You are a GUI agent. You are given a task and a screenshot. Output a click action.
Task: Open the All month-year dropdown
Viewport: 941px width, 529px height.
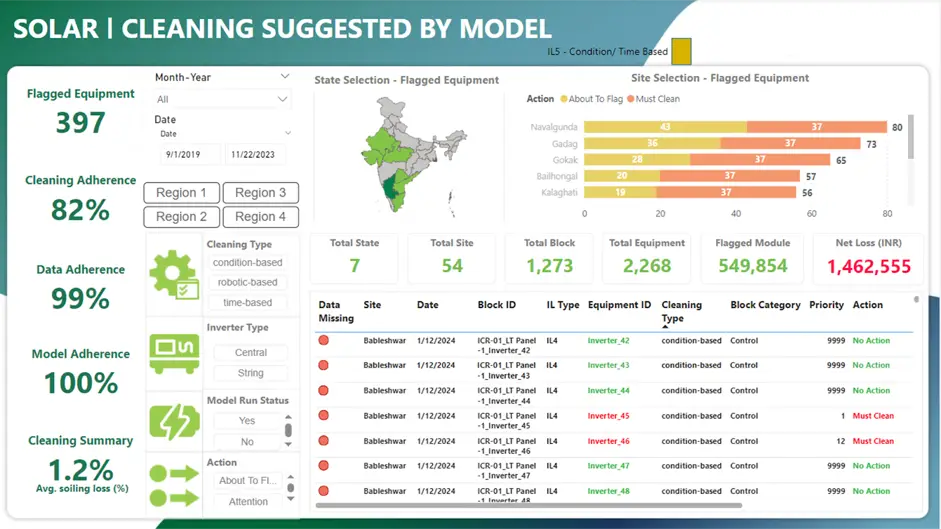(222, 99)
